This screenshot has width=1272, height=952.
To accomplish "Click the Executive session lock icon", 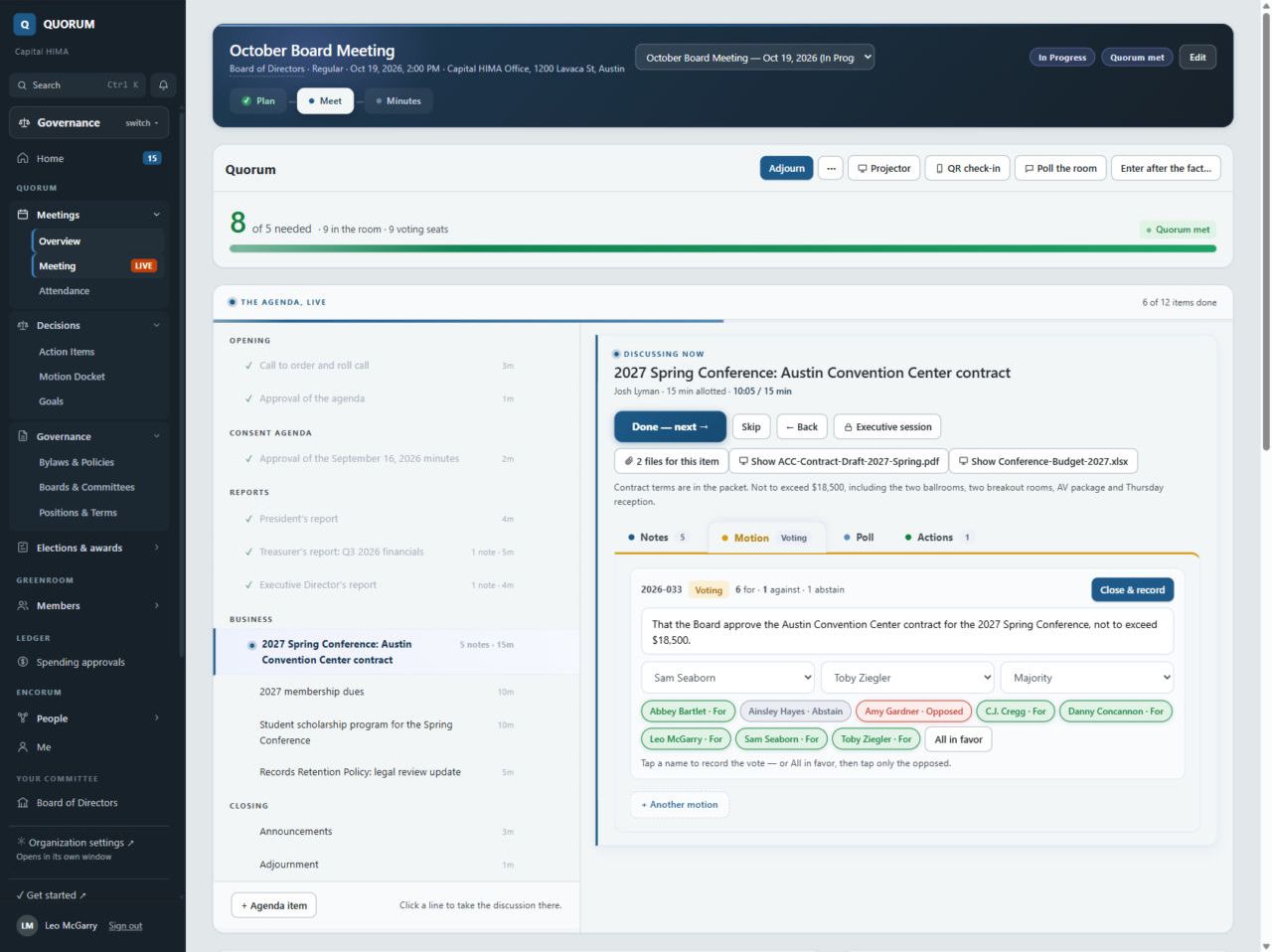I will coord(848,427).
